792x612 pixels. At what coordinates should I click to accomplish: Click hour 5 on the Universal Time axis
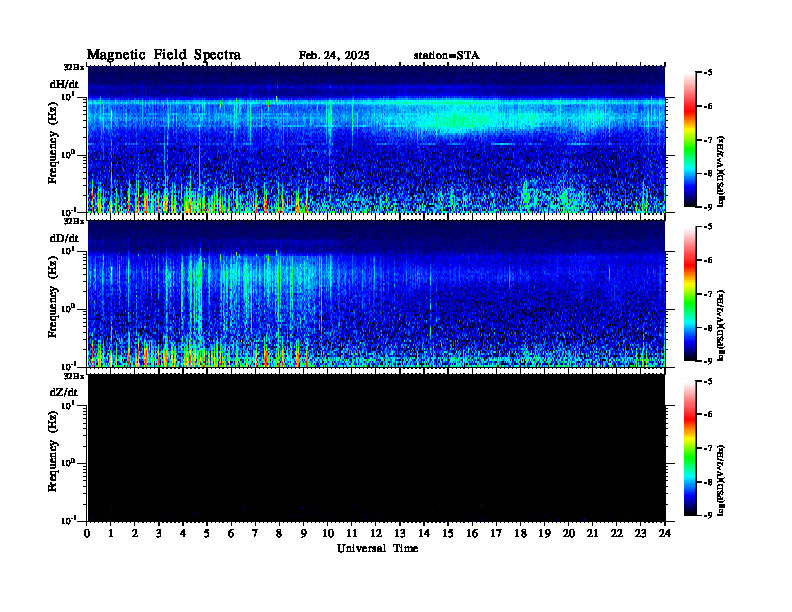click(207, 533)
